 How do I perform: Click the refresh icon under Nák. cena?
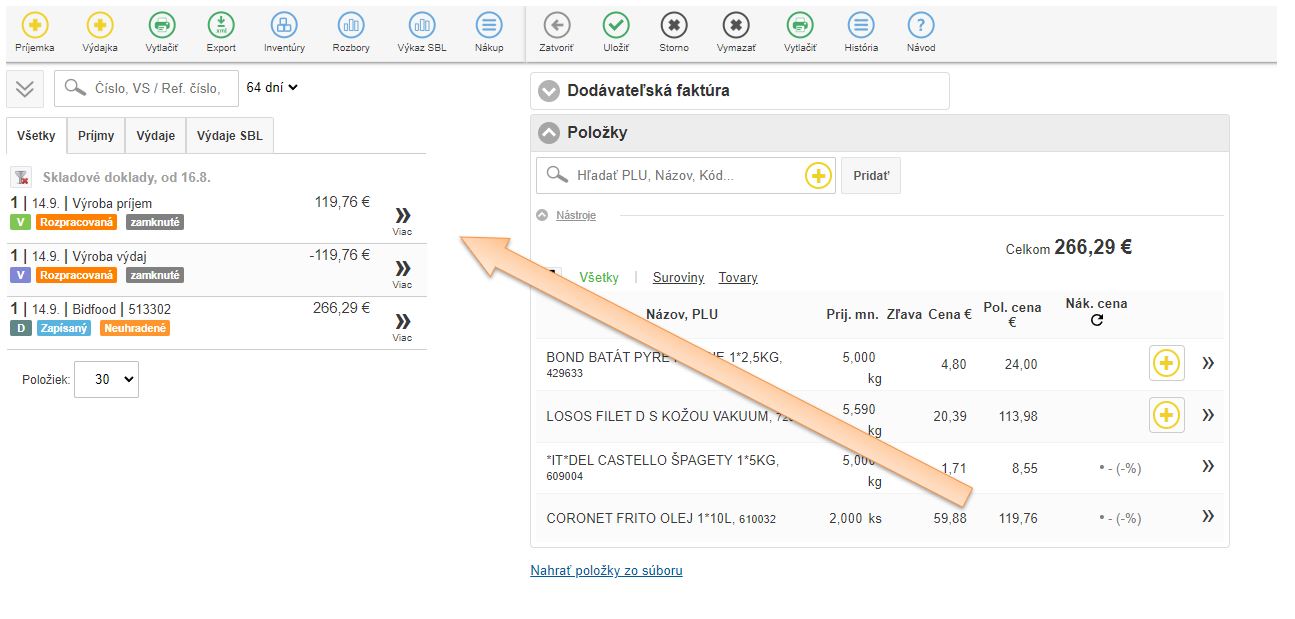[x=1096, y=321]
